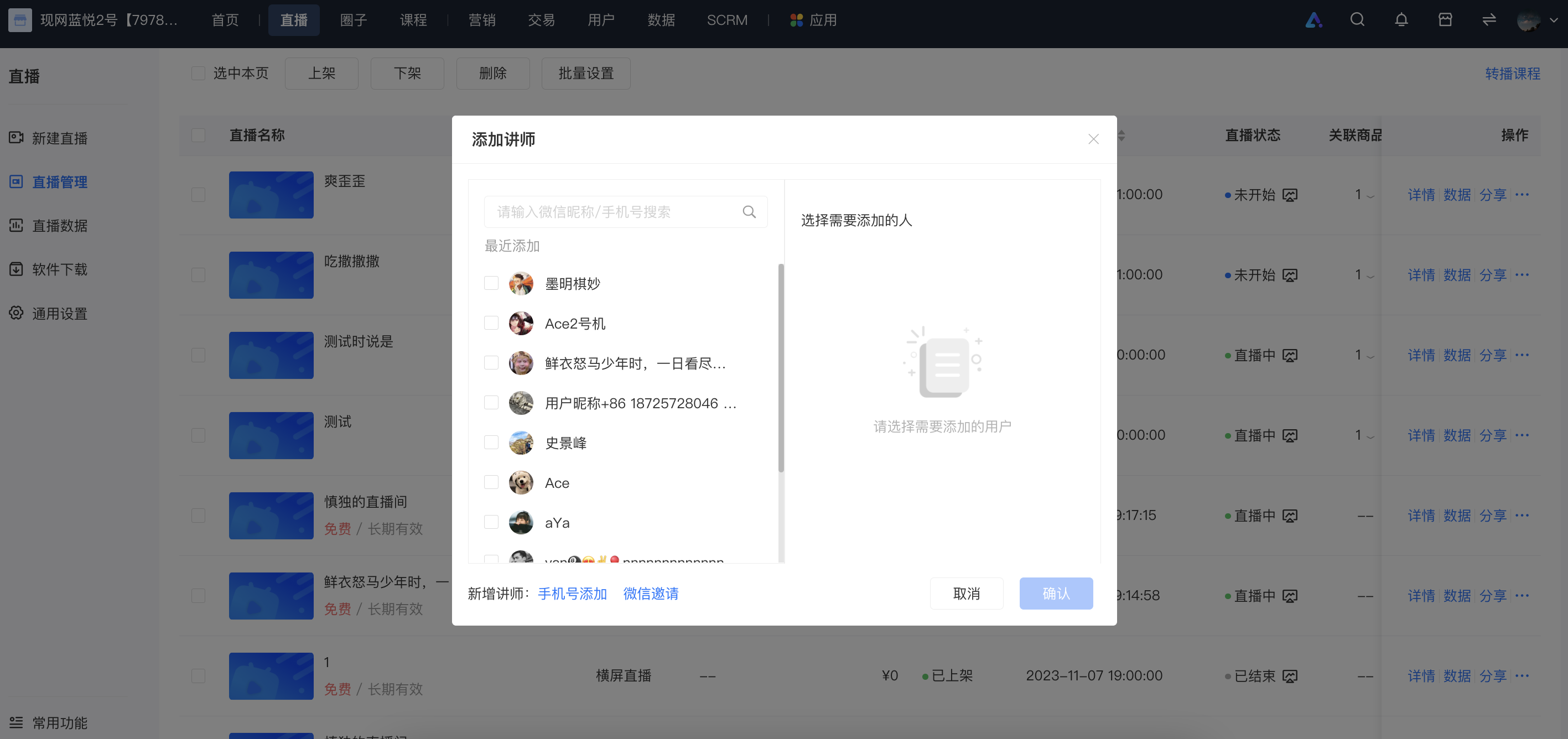Open the notifications bell icon
The width and height of the screenshot is (1568, 739).
pyautogui.click(x=1401, y=20)
